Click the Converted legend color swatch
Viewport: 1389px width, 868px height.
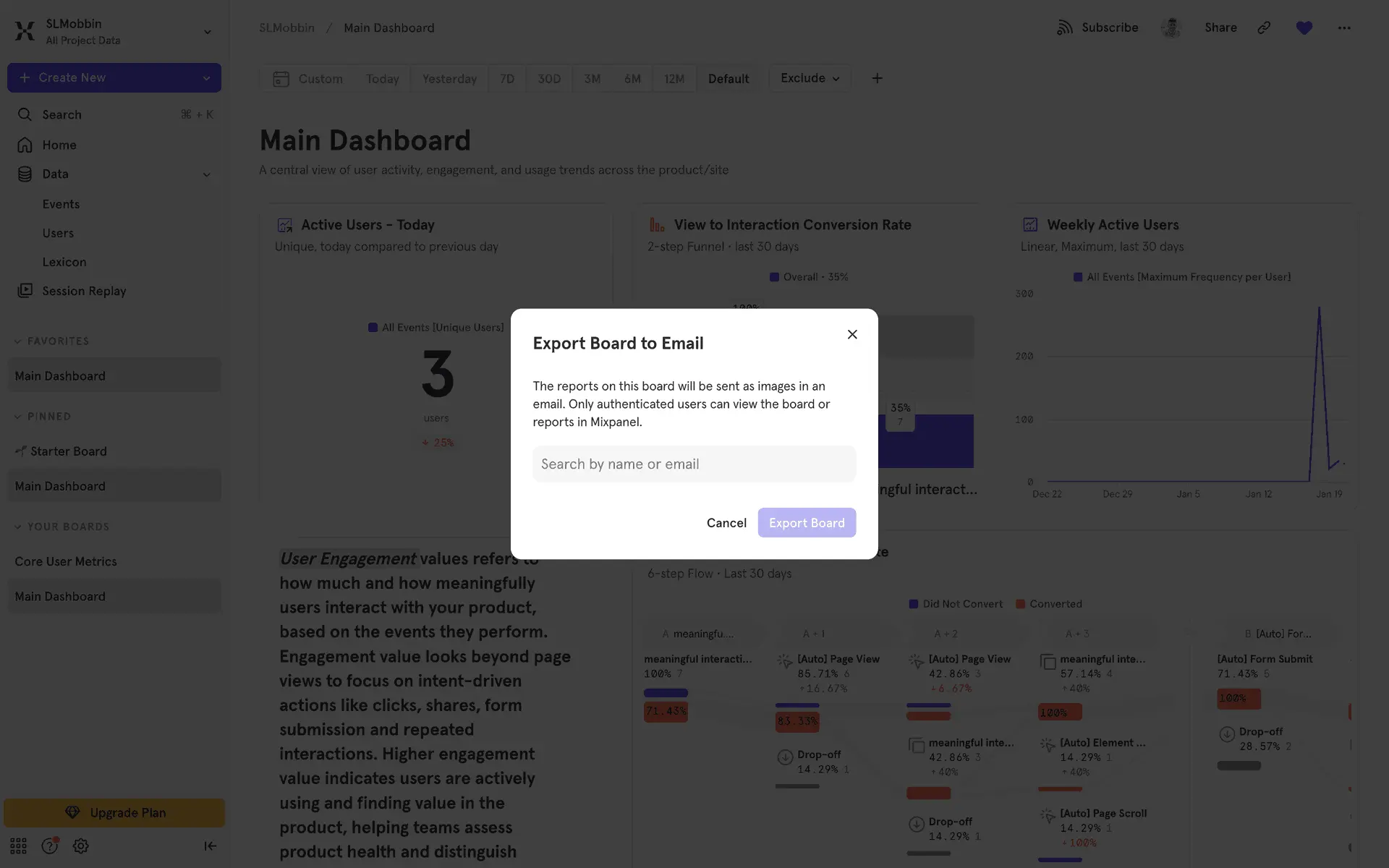[x=1020, y=604]
